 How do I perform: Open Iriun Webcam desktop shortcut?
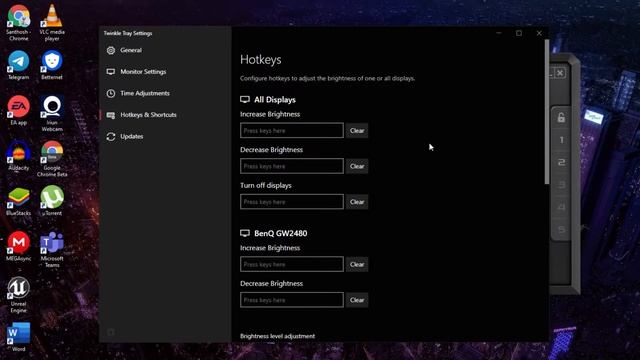[52, 113]
